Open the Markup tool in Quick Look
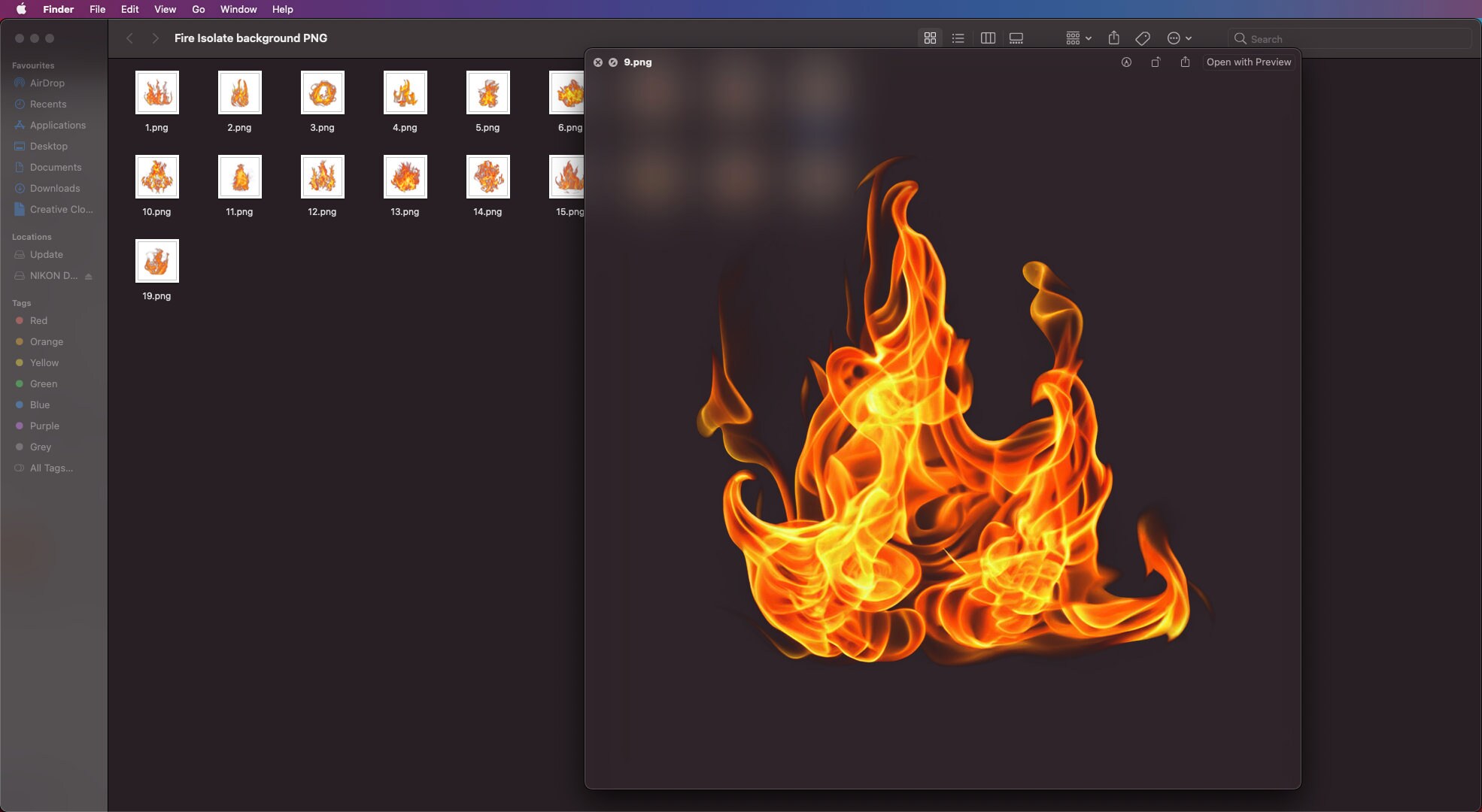 tap(1126, 62)
